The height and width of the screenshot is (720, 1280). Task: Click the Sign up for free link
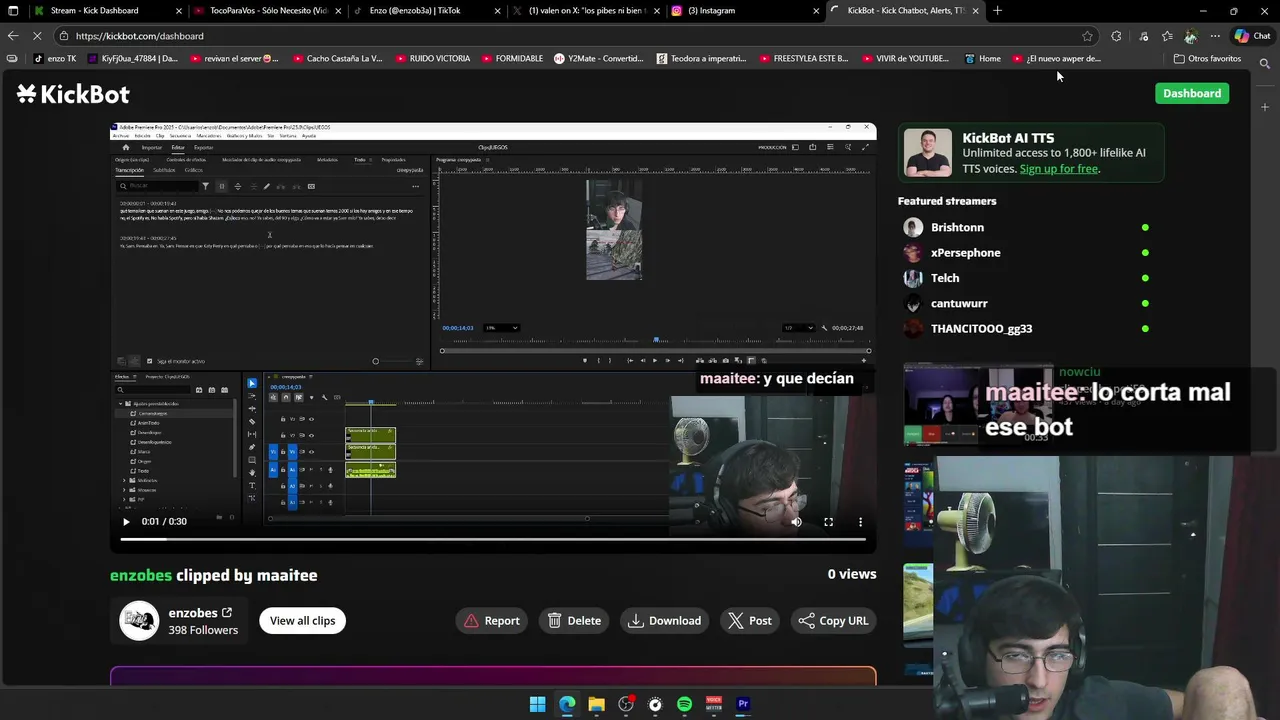1059,169
